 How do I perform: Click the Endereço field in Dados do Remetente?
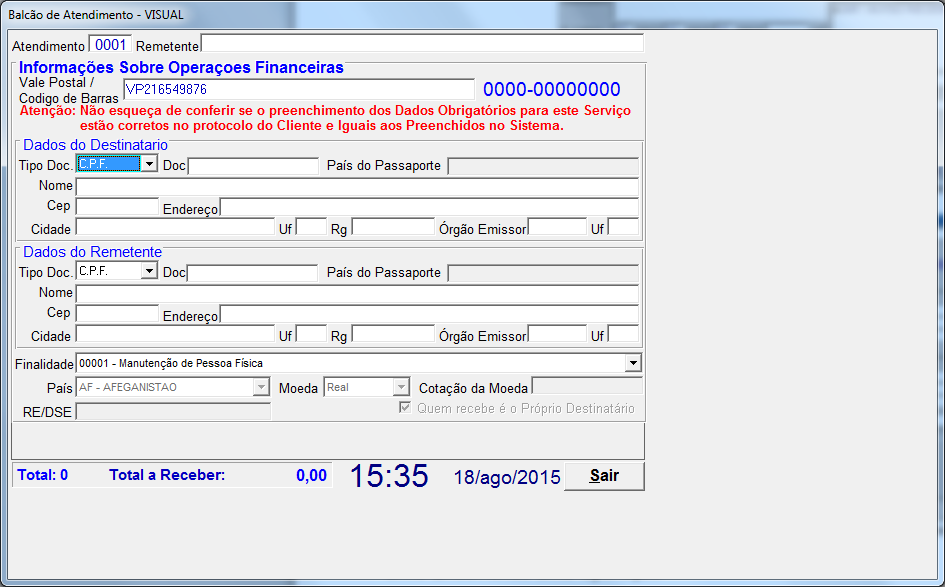coord(429,314)
